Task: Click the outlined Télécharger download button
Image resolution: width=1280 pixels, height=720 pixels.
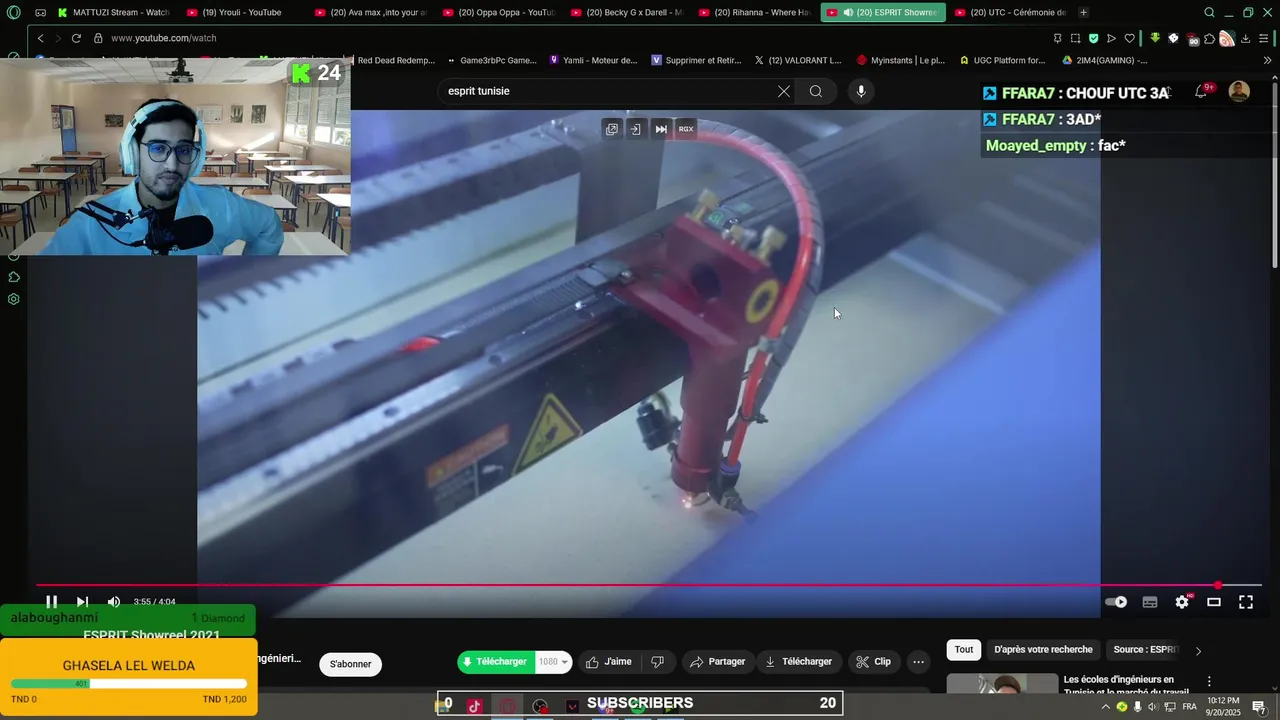Action: click(x=798, y=662)
